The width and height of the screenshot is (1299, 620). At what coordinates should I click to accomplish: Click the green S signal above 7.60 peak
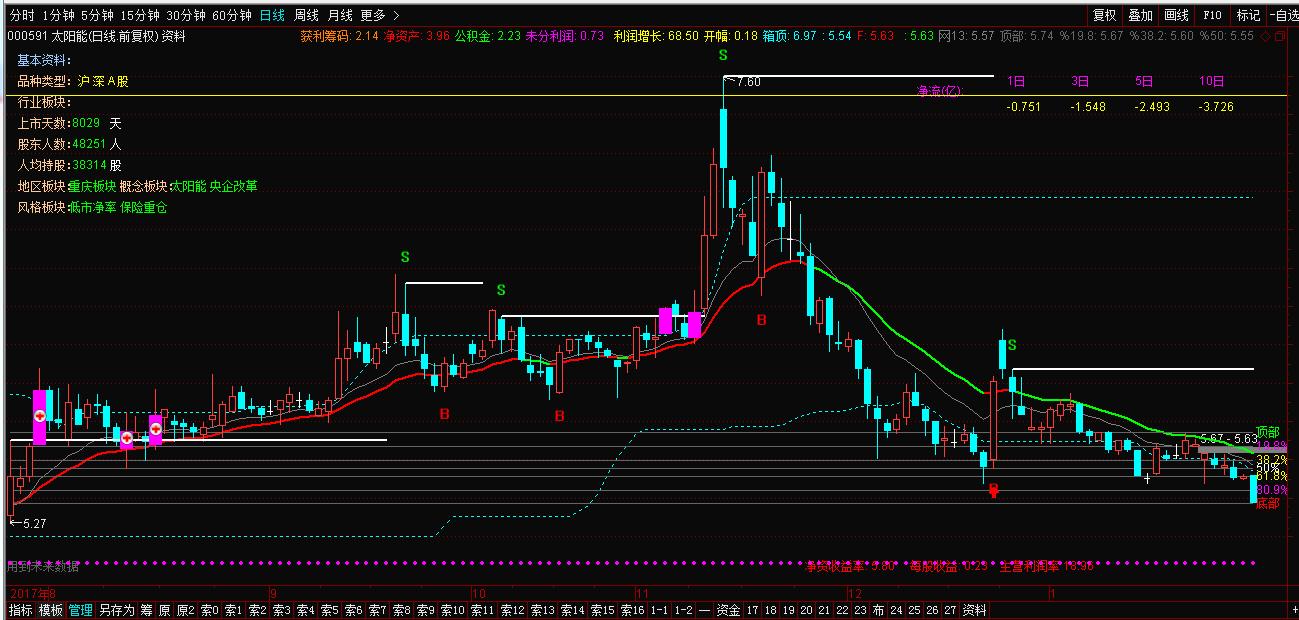722,55
